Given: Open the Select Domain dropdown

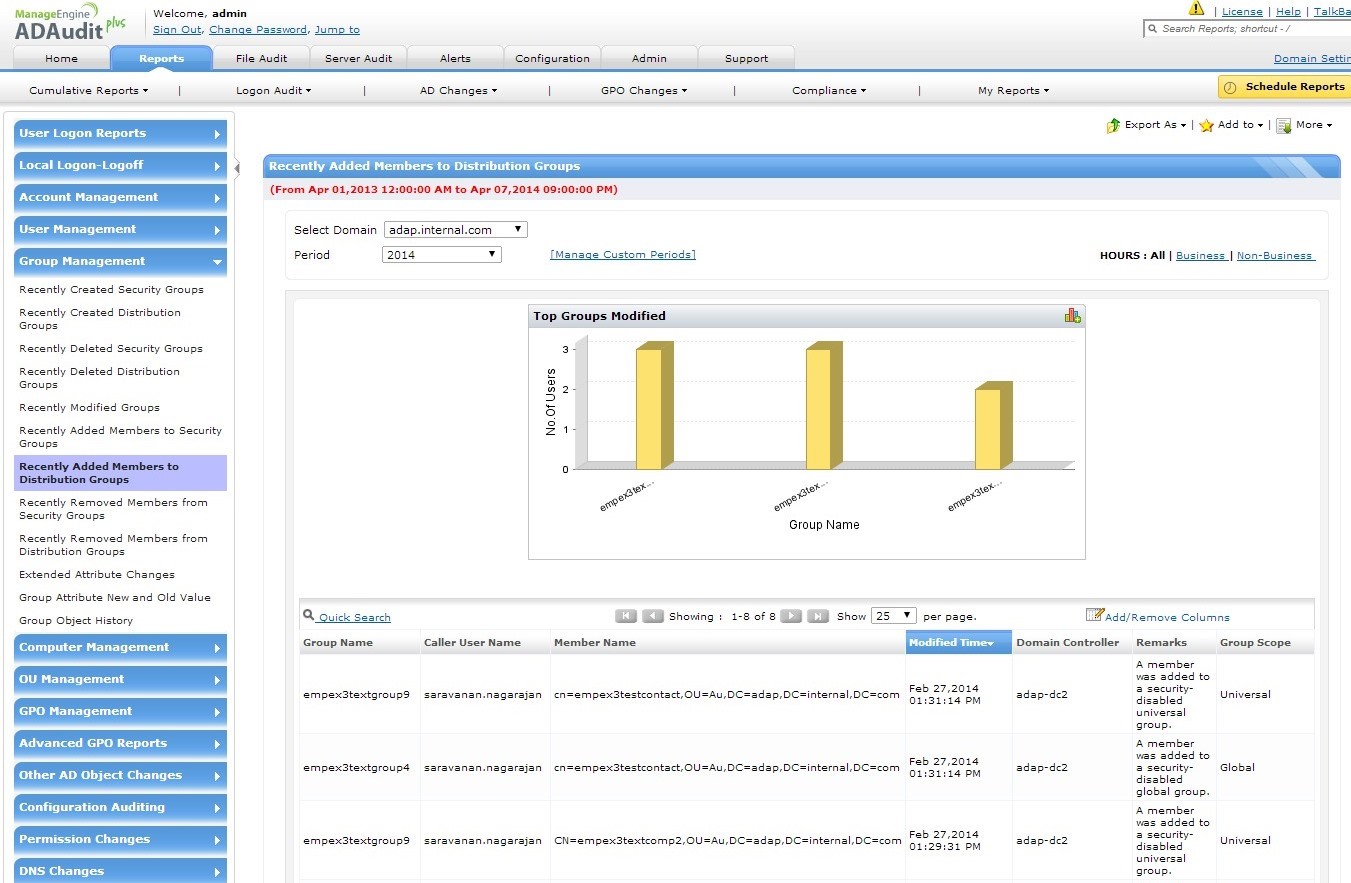Looking at the screenshot, I should [x=455, y=230].
